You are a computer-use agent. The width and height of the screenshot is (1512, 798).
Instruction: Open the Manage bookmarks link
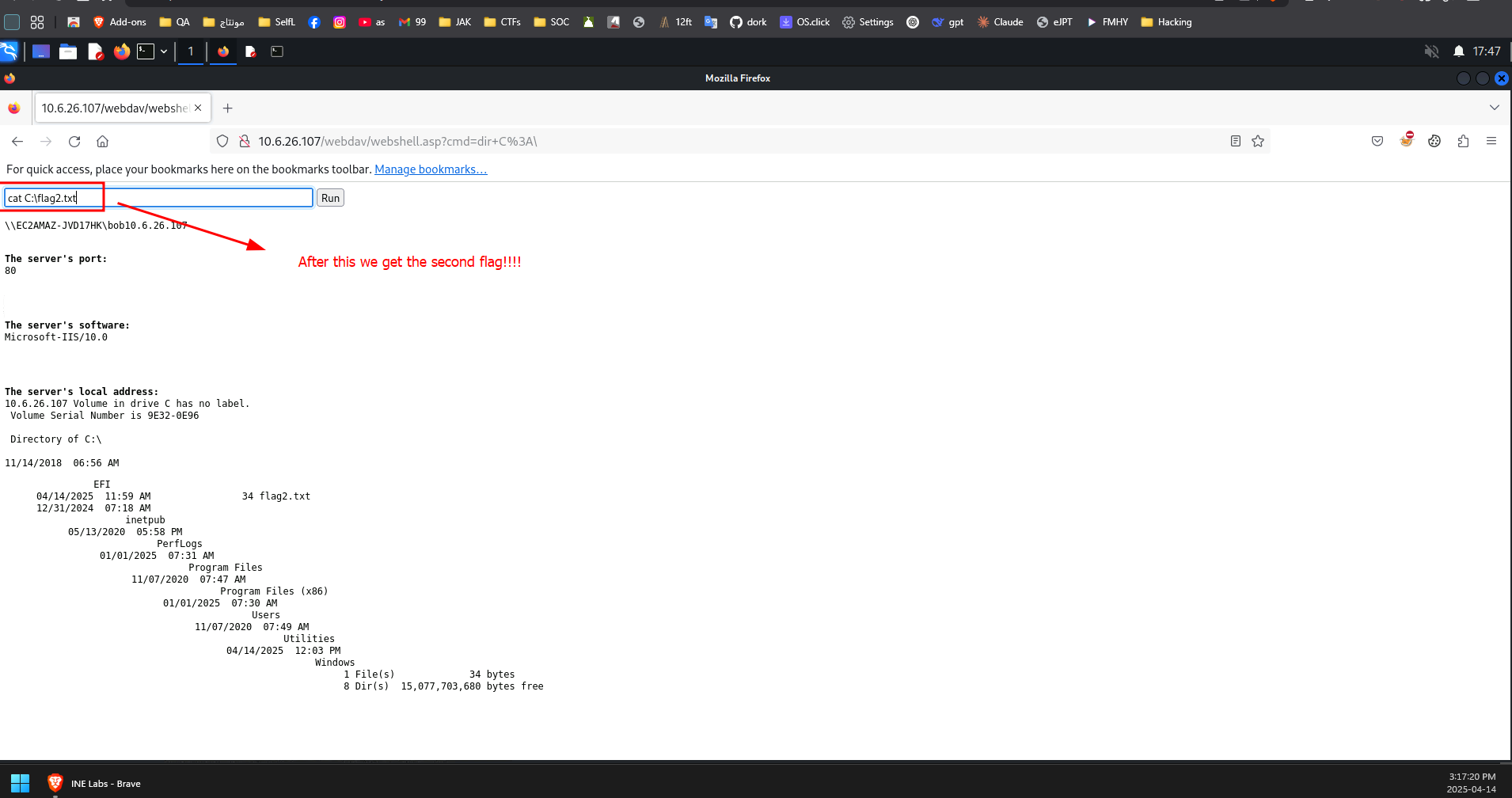431,169
